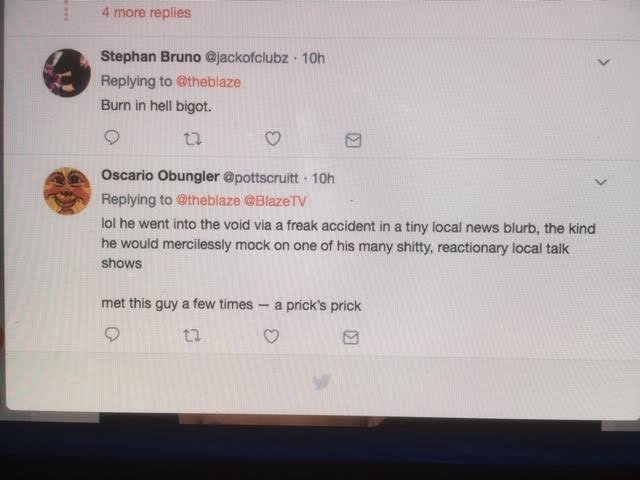The image size is (640, 480).
Task: View Stephan Bruno's profile picture
Action: [67, 73]
